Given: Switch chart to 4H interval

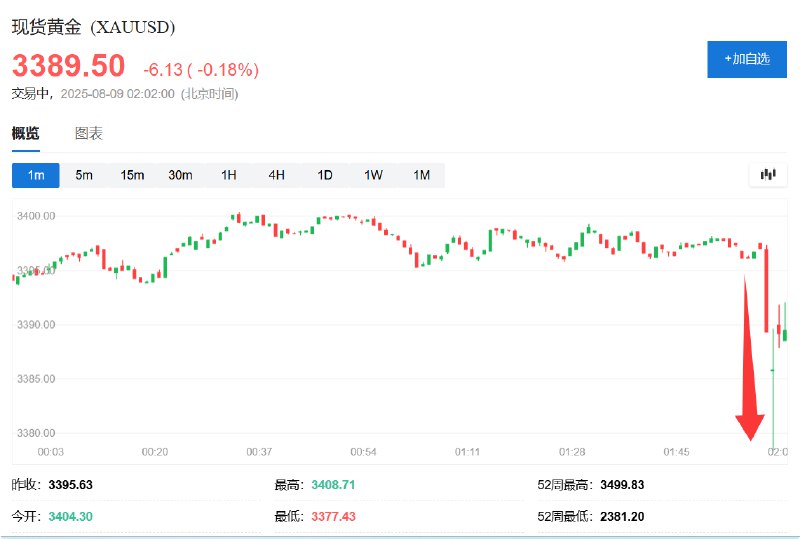Looking at the screenshot, I should pyautogui.click(x=277, y=175).
